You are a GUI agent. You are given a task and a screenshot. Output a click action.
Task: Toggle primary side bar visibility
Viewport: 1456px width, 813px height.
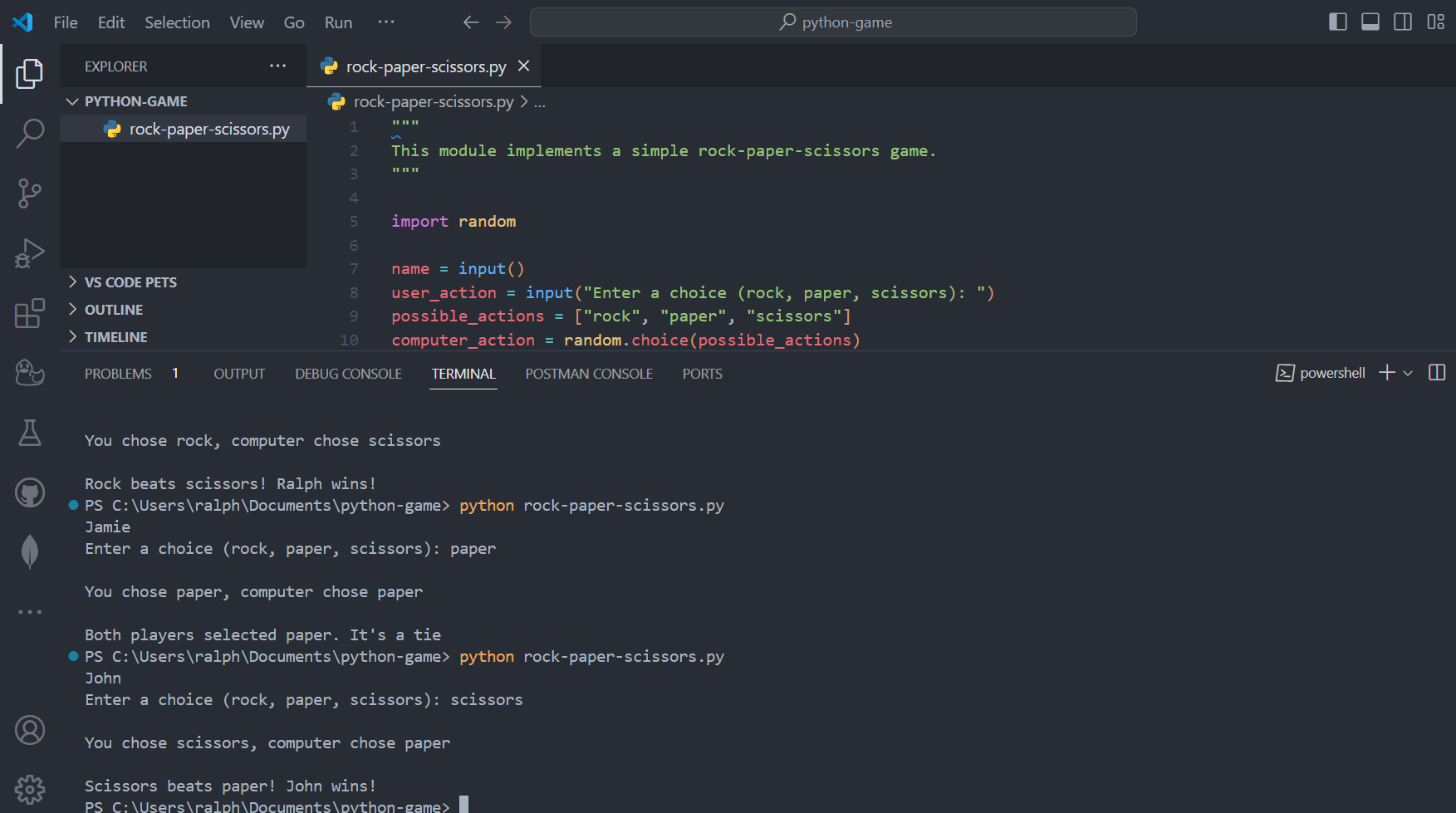pos(1338,22)
